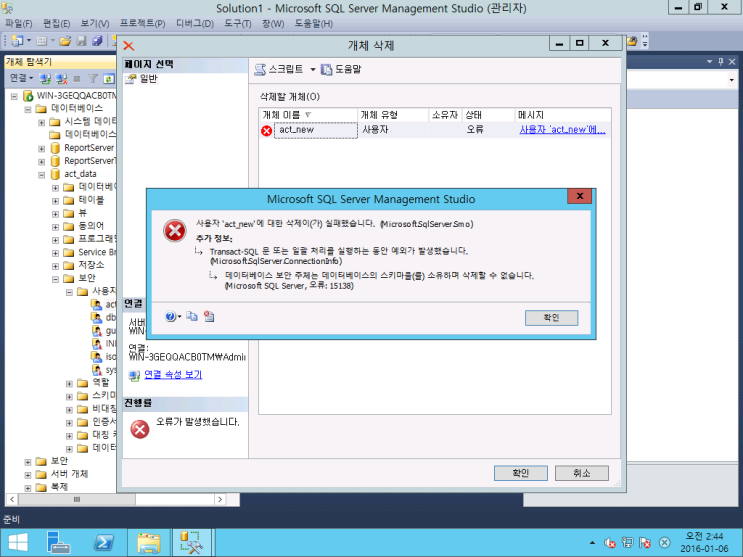Open Server Manager from taskbar
Image resolution: width=743 pixels, height=557 pixels.
click(x=59, y=543)
